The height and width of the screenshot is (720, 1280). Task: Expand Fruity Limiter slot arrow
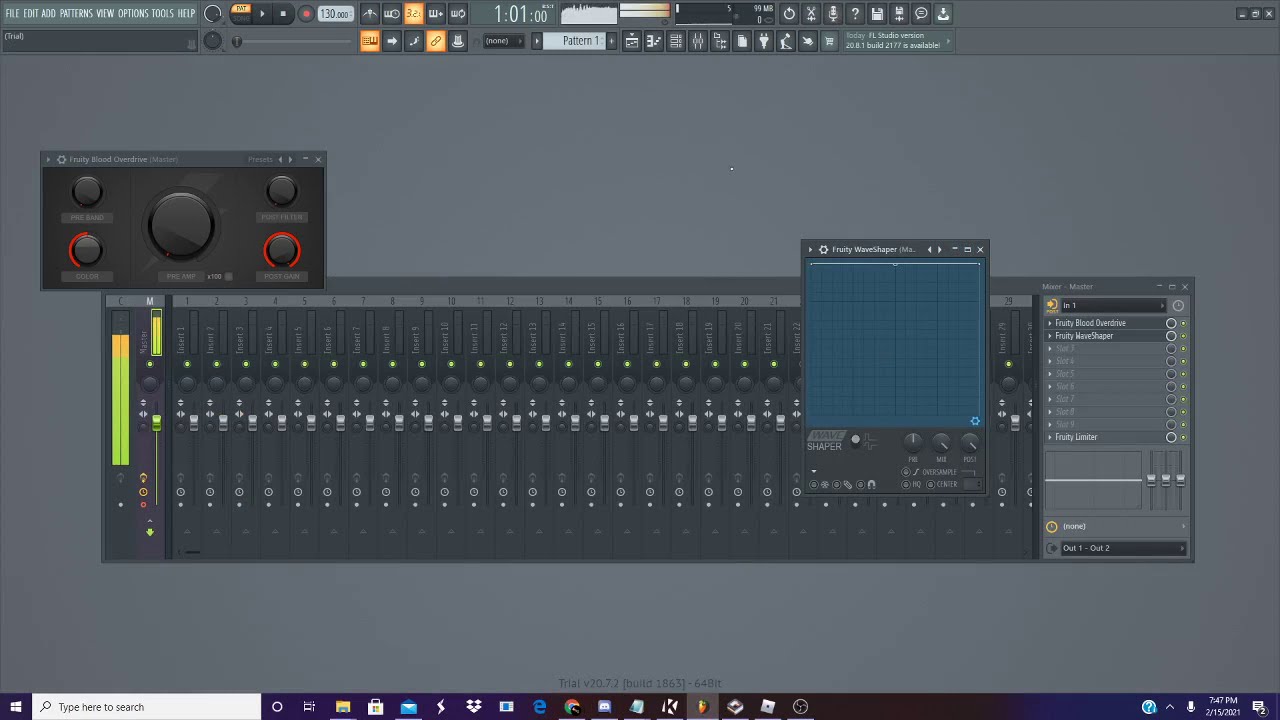pyautogui.click(x=1050, y=437)
